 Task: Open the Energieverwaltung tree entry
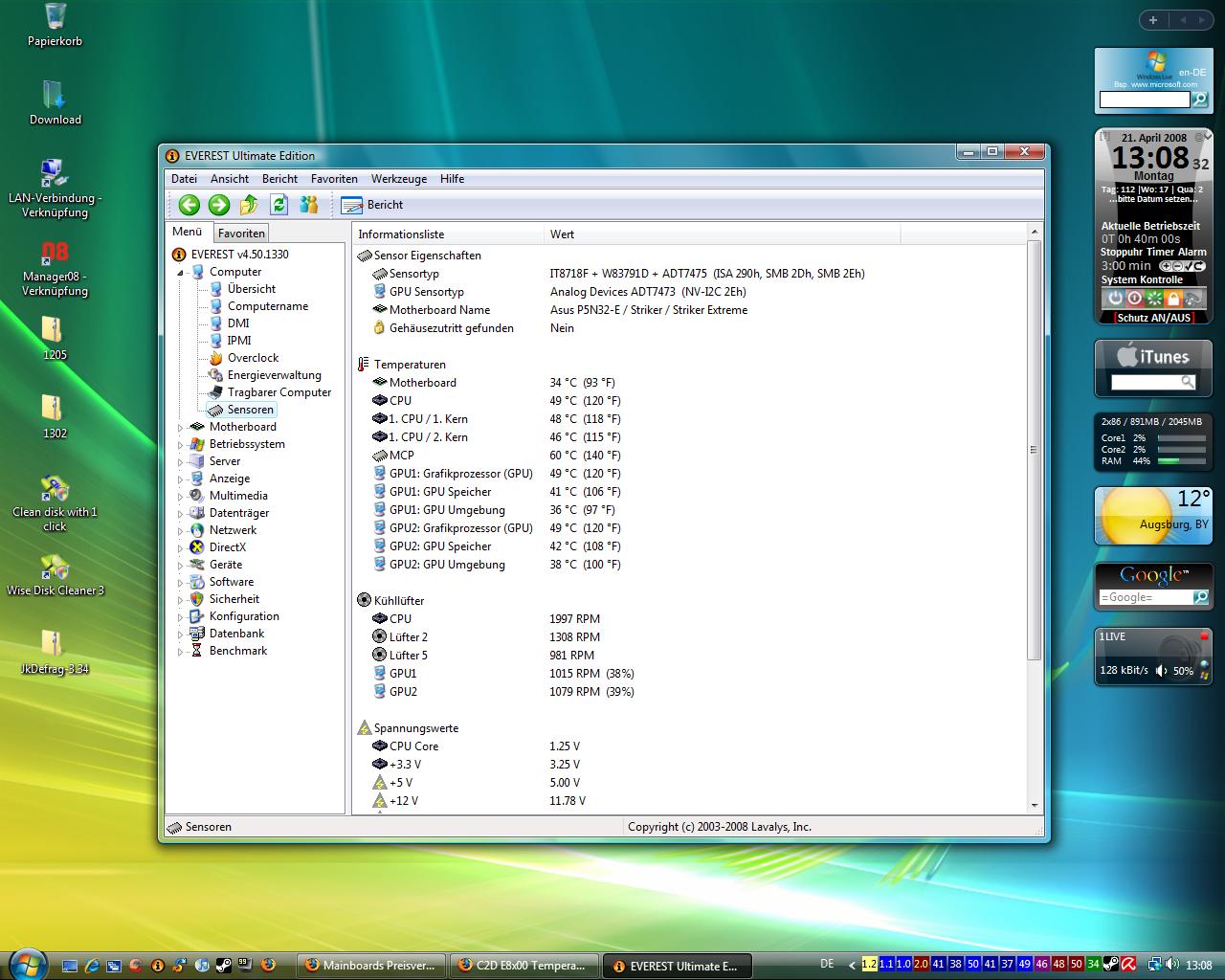click(274, 375)
